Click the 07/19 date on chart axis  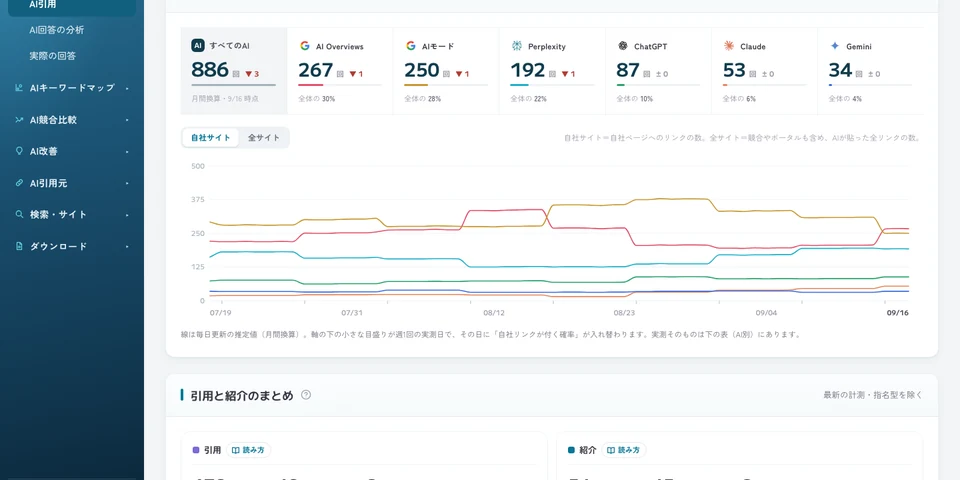tap(220, 313)
